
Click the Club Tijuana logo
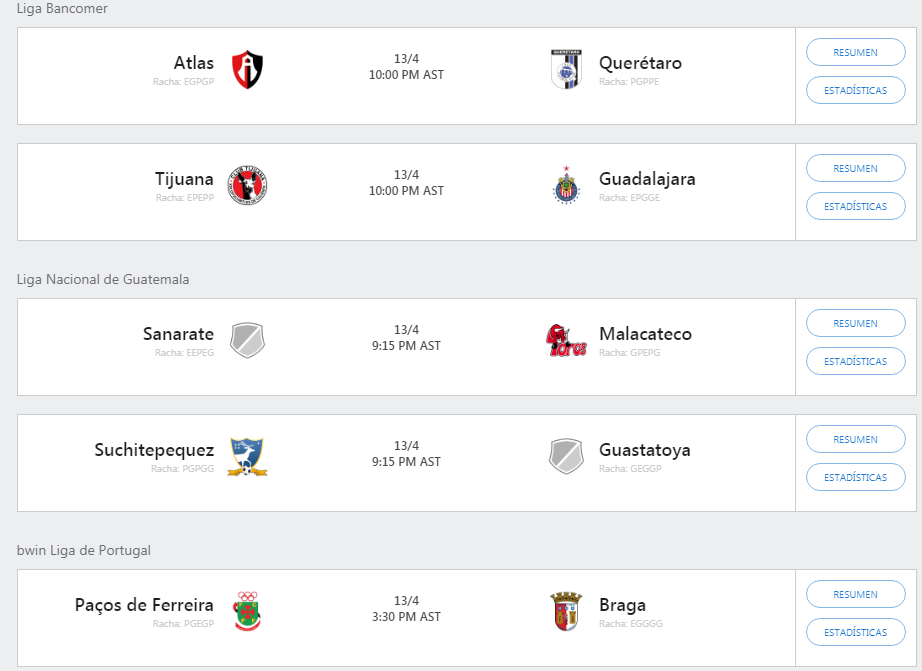click(x=248, y=185)
